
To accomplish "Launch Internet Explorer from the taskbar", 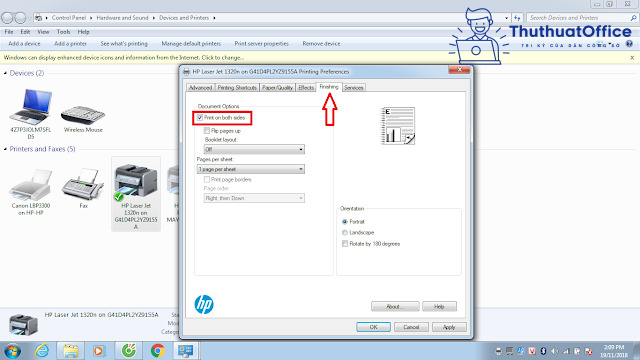I will click(x=42, y=351).
